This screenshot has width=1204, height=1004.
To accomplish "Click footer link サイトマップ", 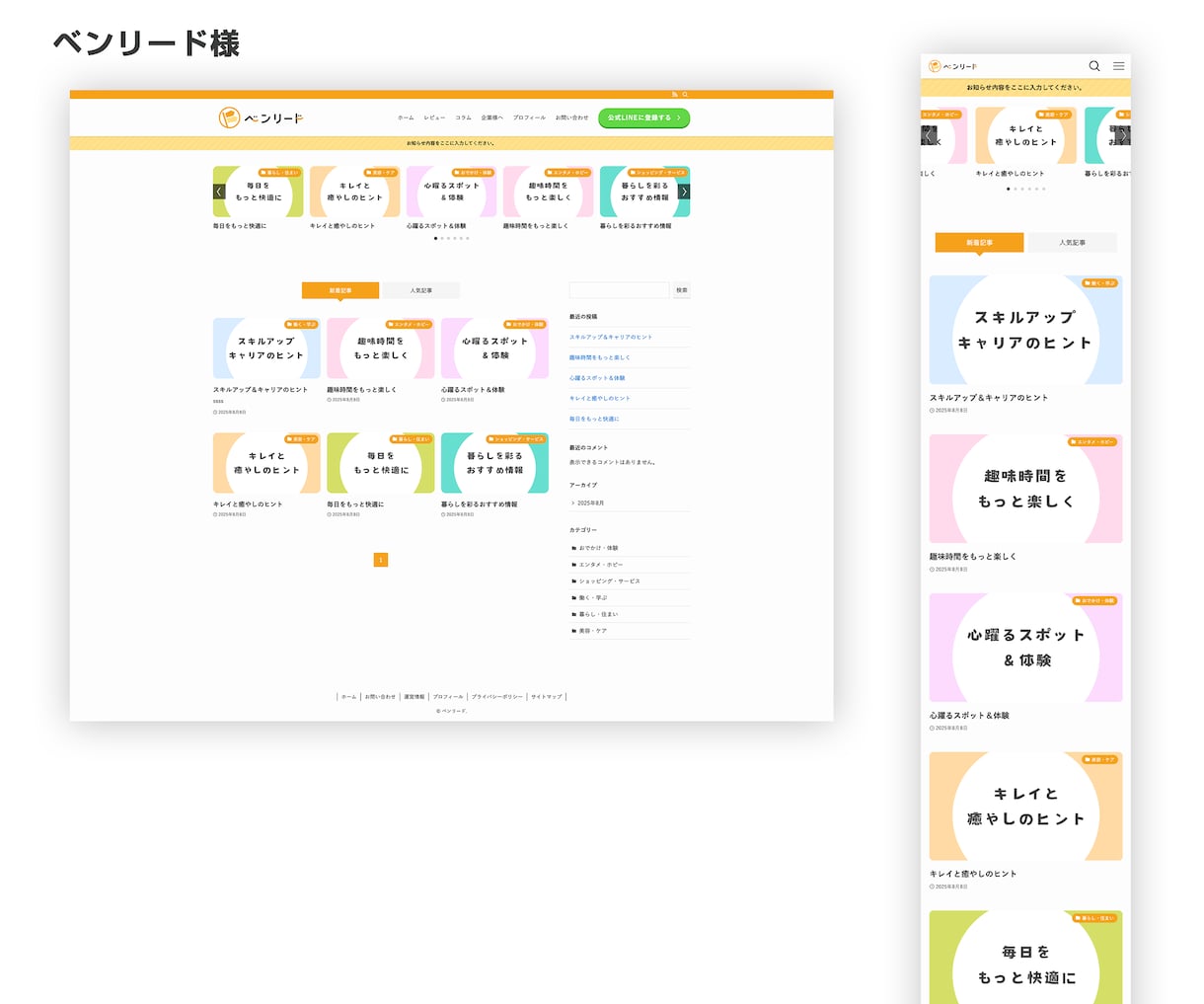I will pos(547,697).
